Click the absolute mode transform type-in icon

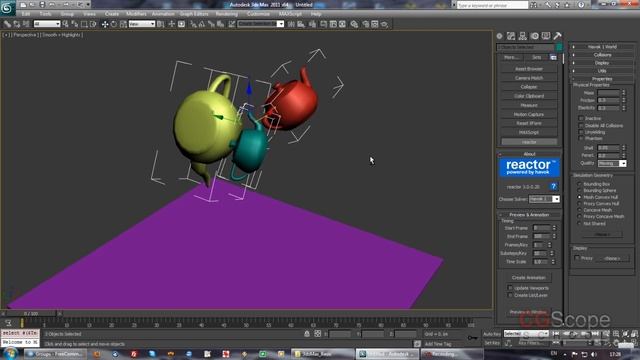point(318,334)
